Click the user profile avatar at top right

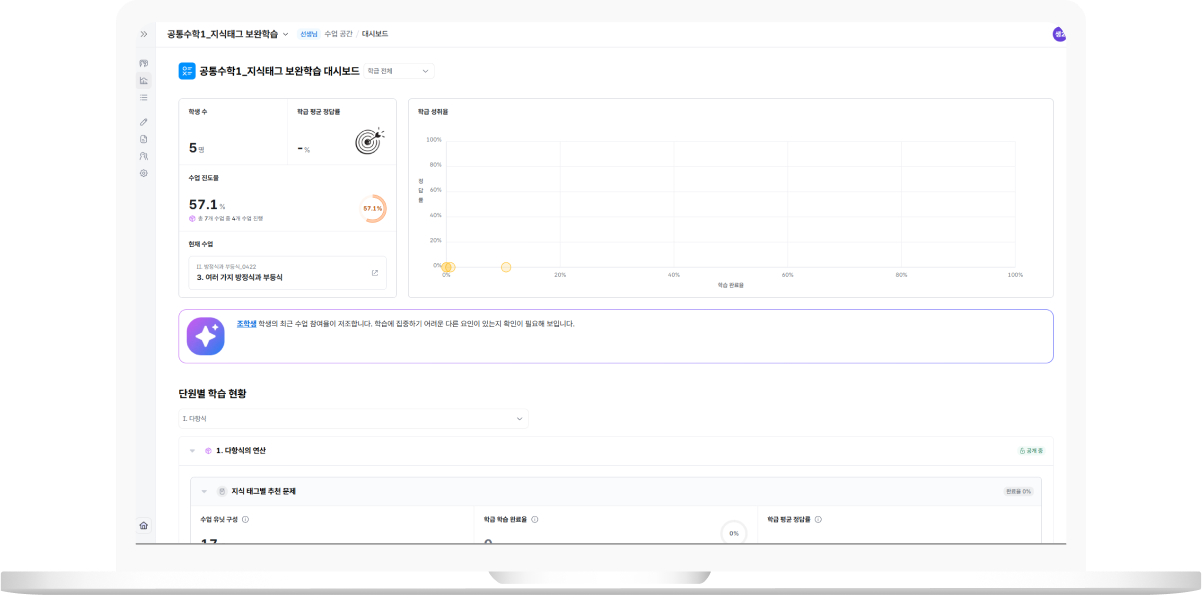tap(1059, 34)
